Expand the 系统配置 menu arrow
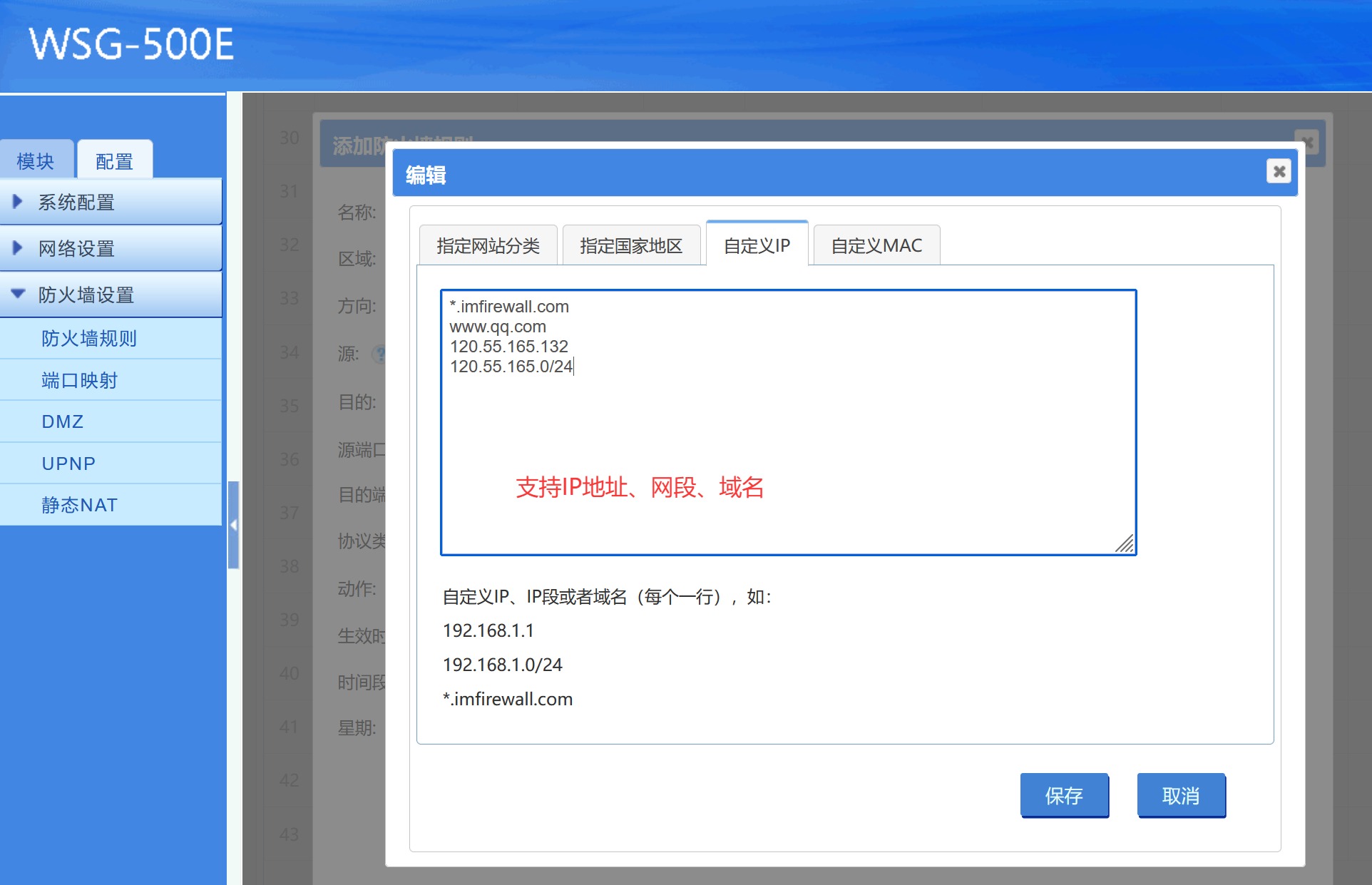The height and width of the screenshot is (885, 1372). point(18,202)
